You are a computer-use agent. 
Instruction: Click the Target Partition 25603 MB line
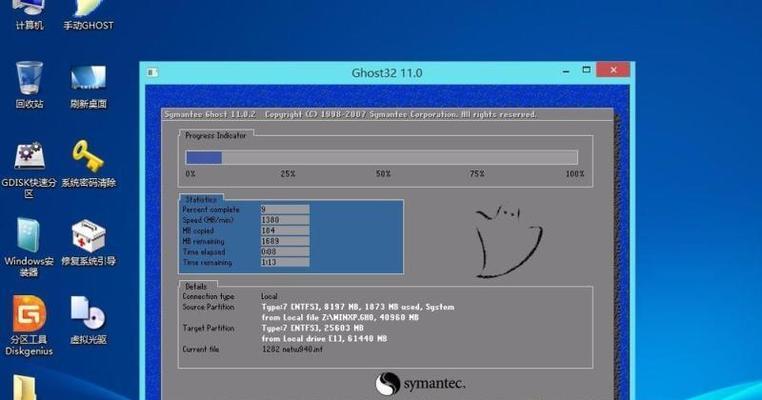click(x=312, y=328)
